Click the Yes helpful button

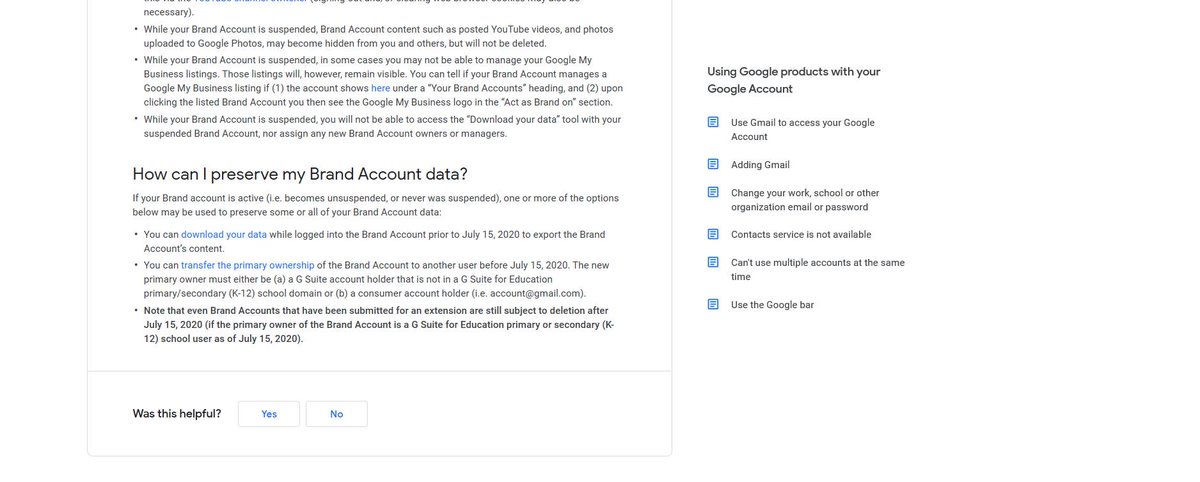(x=269, y=414)
